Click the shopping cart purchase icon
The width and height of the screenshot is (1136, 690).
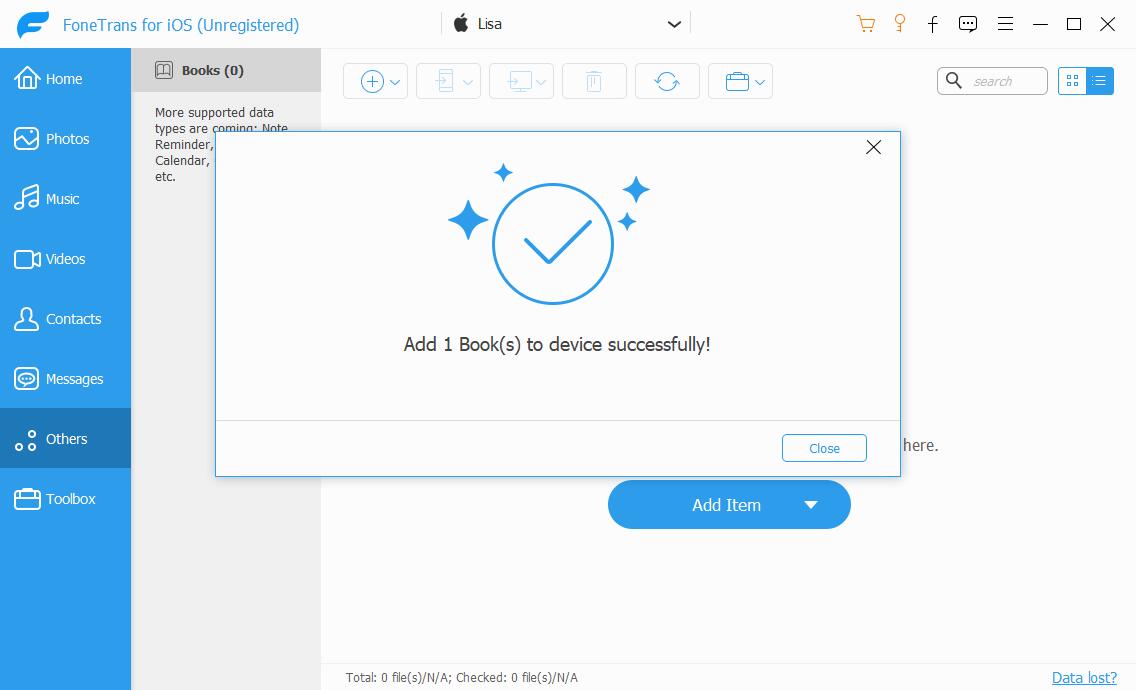point(865,24)
